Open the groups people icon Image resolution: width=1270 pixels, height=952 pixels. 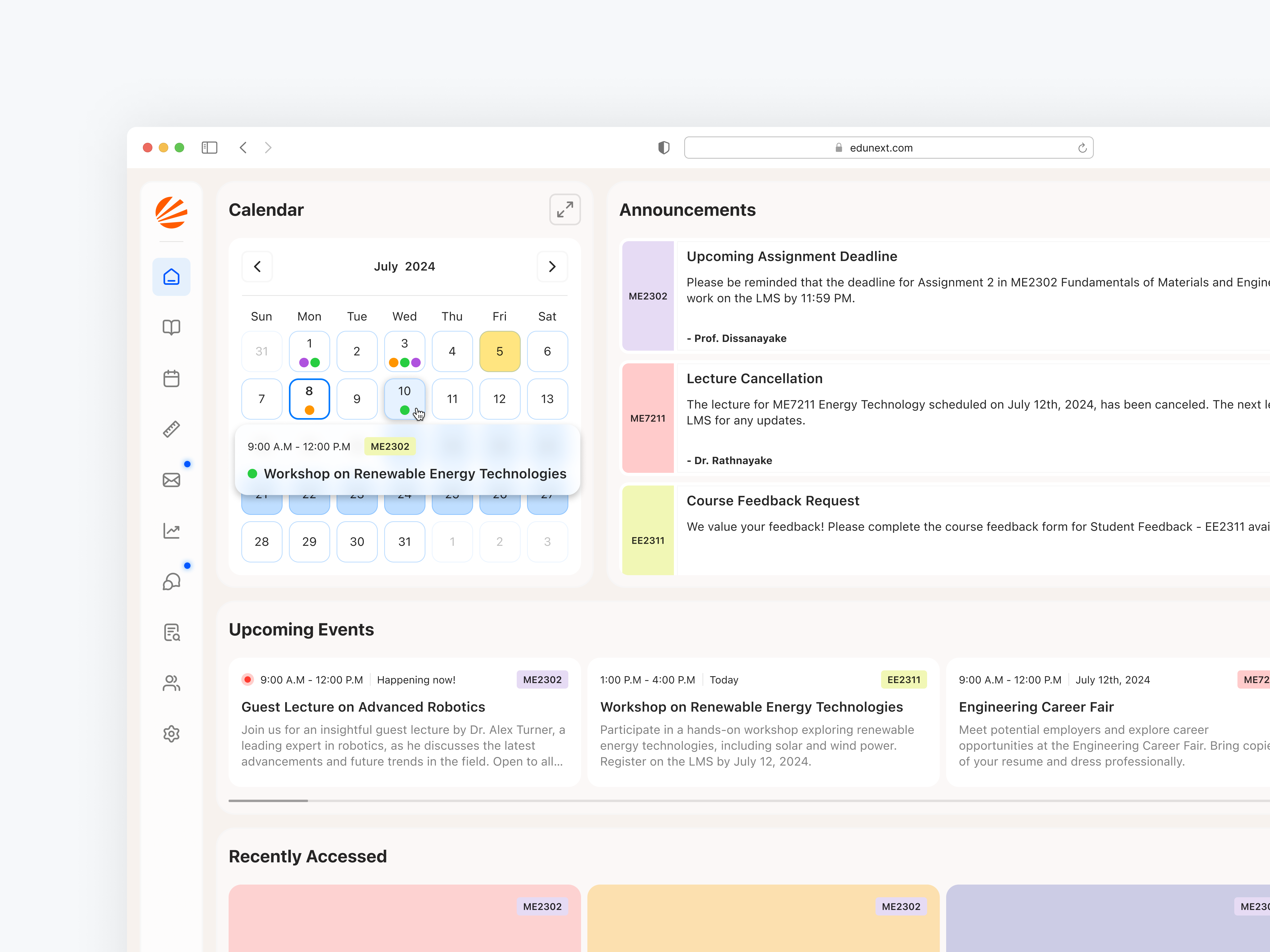coord(171,683)
